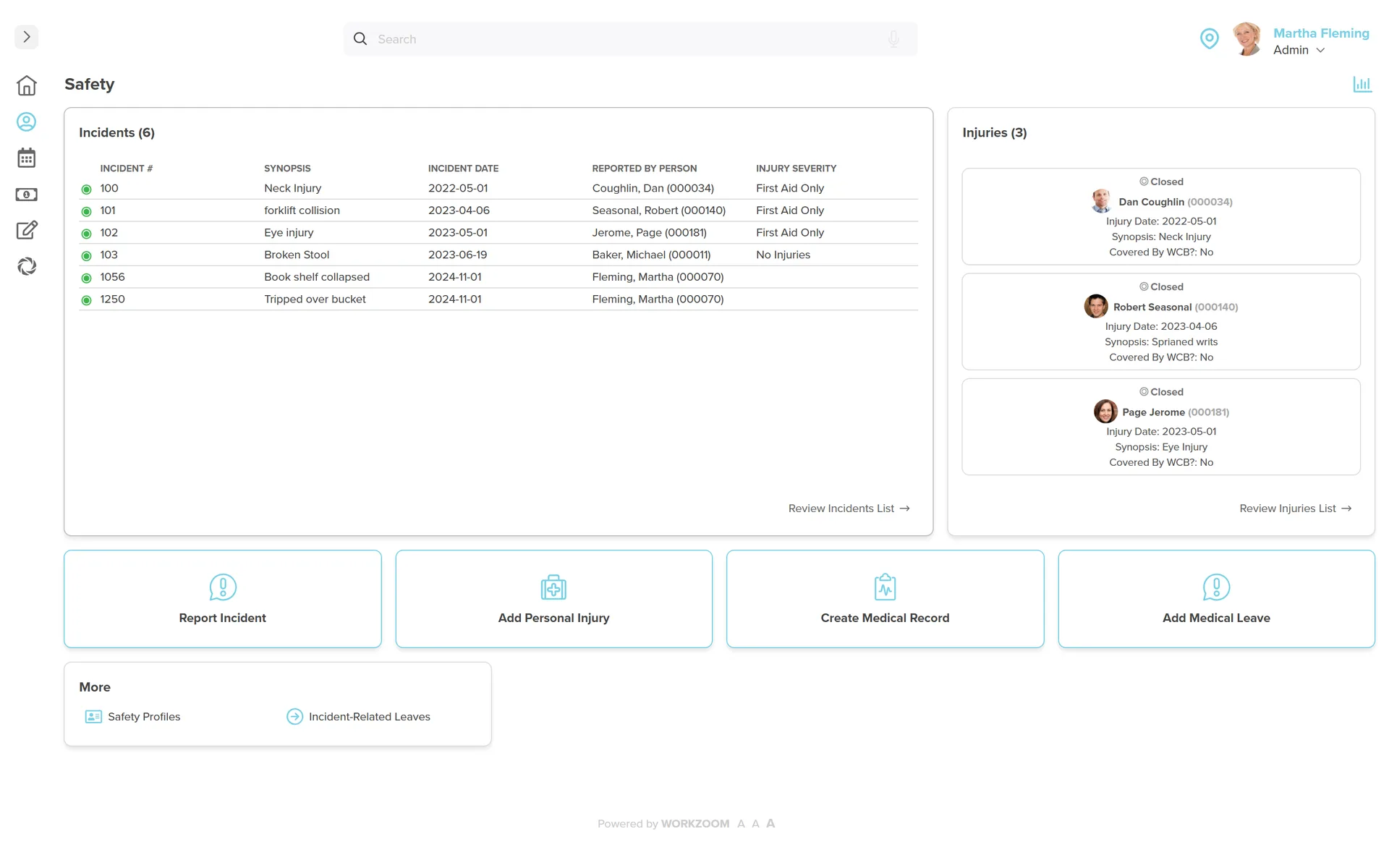Screen dimensions: 1389x868
Task: Click the WORKZOOM footer link
Action: coord(695,824)
